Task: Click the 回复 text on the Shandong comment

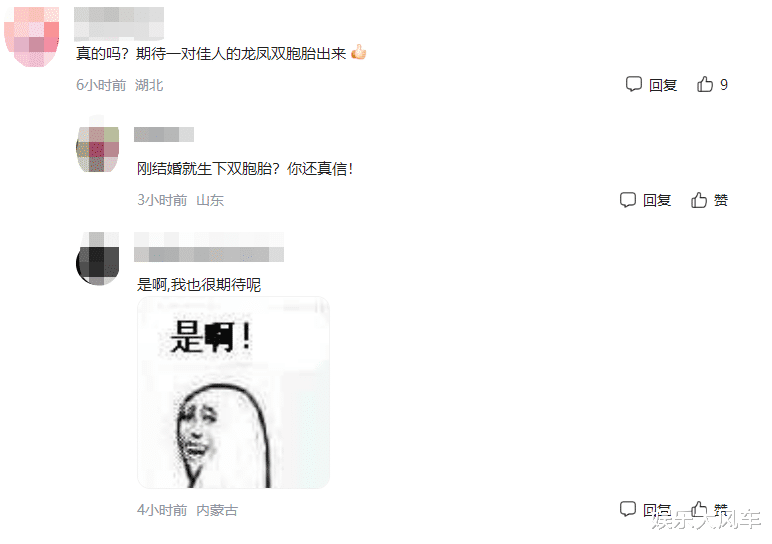Action: (x=657, y=200)
